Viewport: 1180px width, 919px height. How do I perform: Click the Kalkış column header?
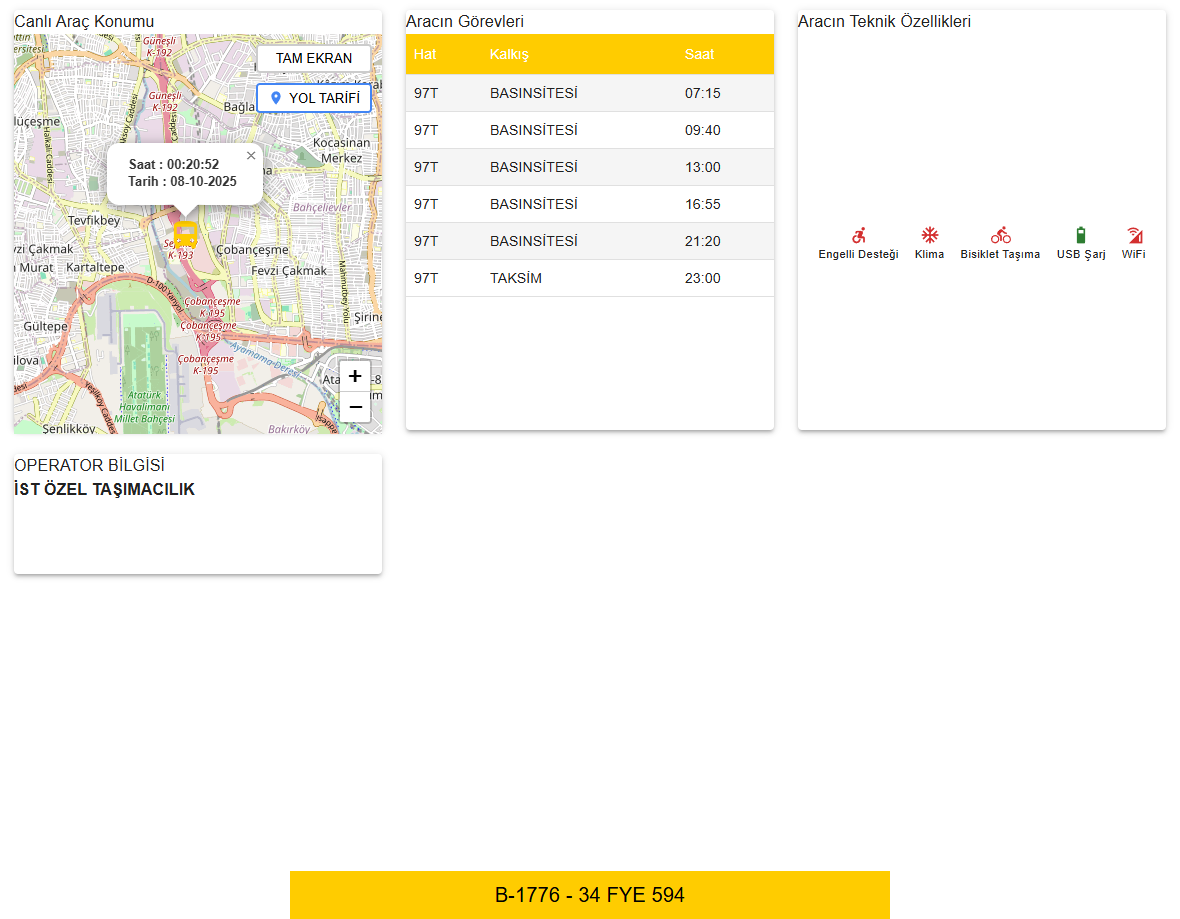pyautogui.click(x=509, y=54)
